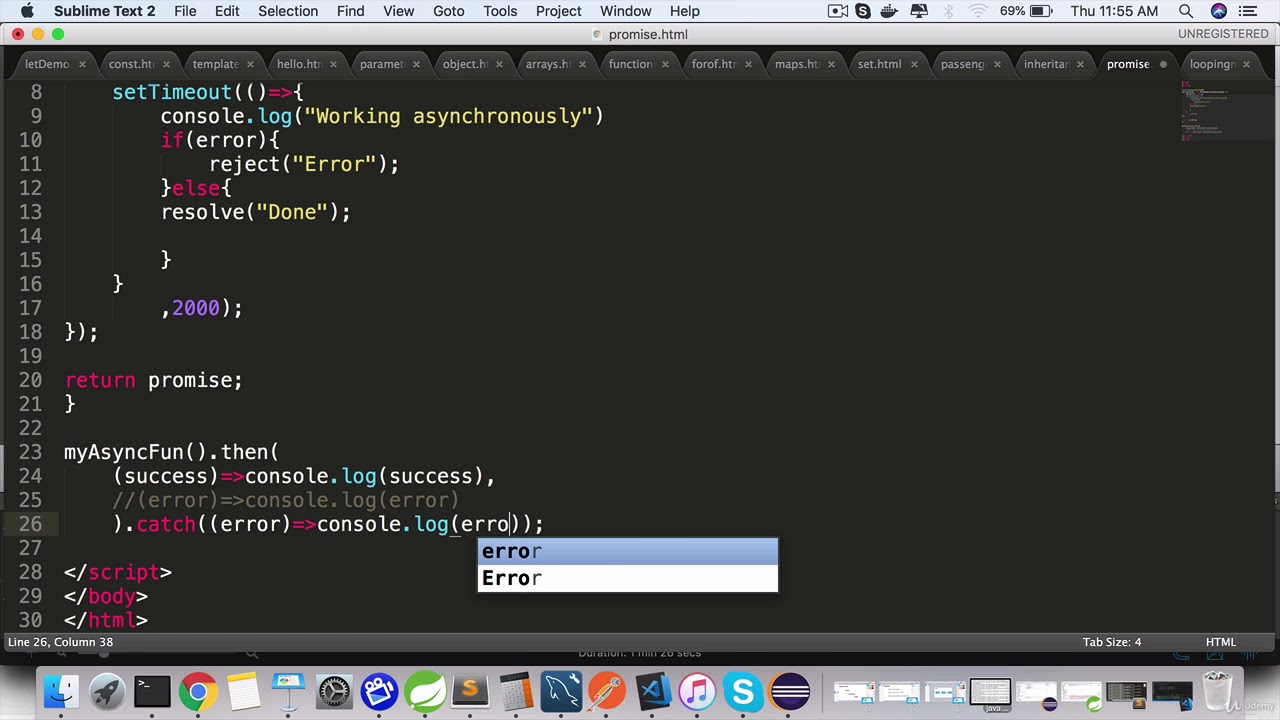Open System Preferences gear in dock

334,691
